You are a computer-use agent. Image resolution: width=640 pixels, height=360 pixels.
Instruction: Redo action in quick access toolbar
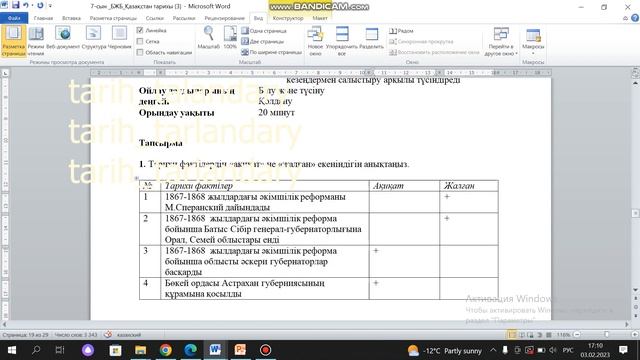40,6
